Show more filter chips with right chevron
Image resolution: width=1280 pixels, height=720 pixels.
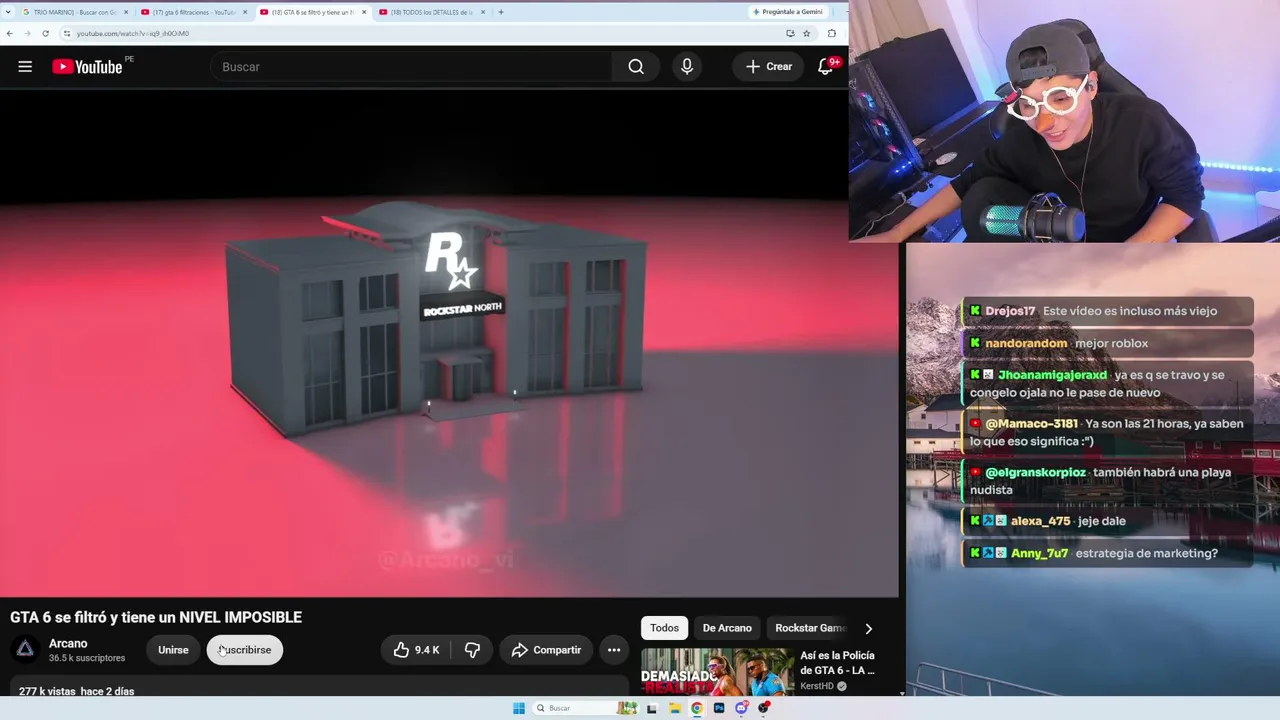868,628
